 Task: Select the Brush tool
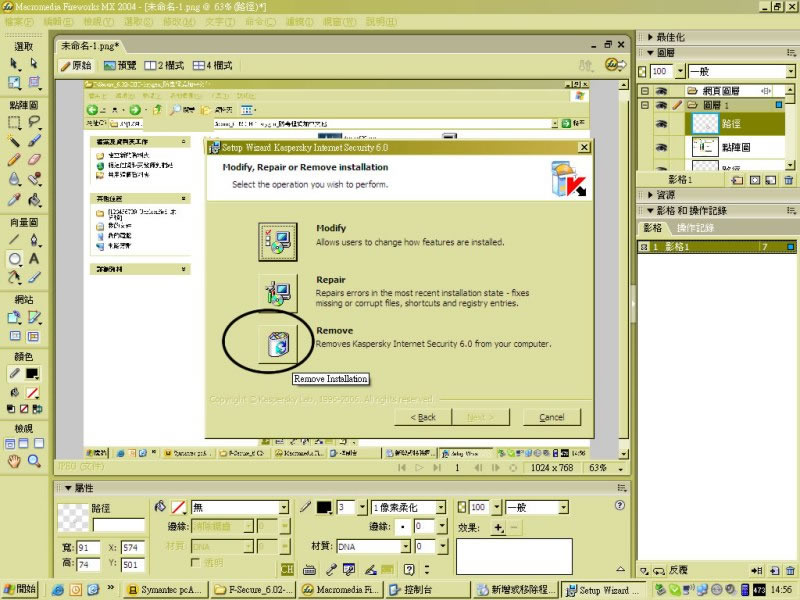coord(34,141)
